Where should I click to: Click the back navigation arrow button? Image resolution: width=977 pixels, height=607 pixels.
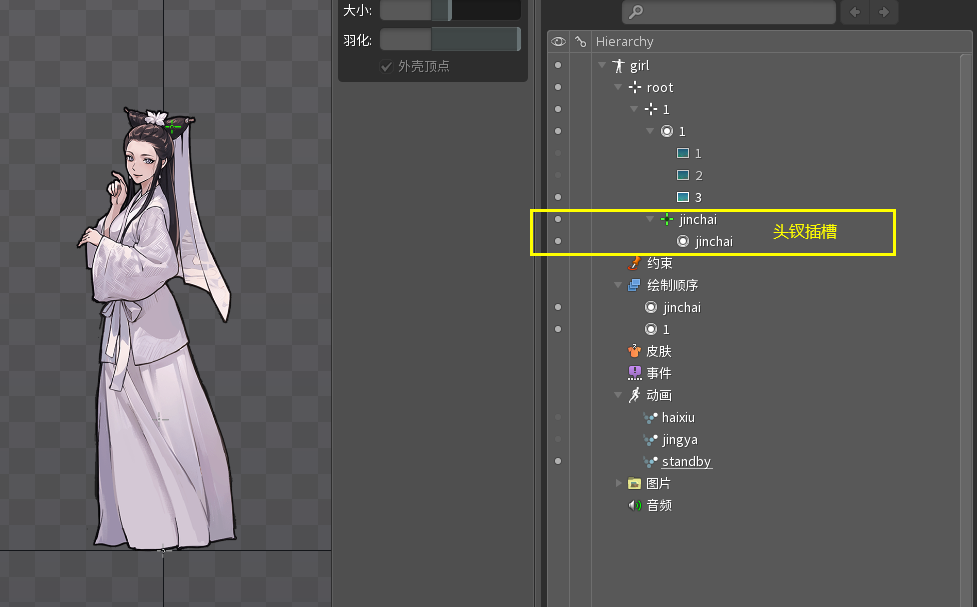[855, 12]
